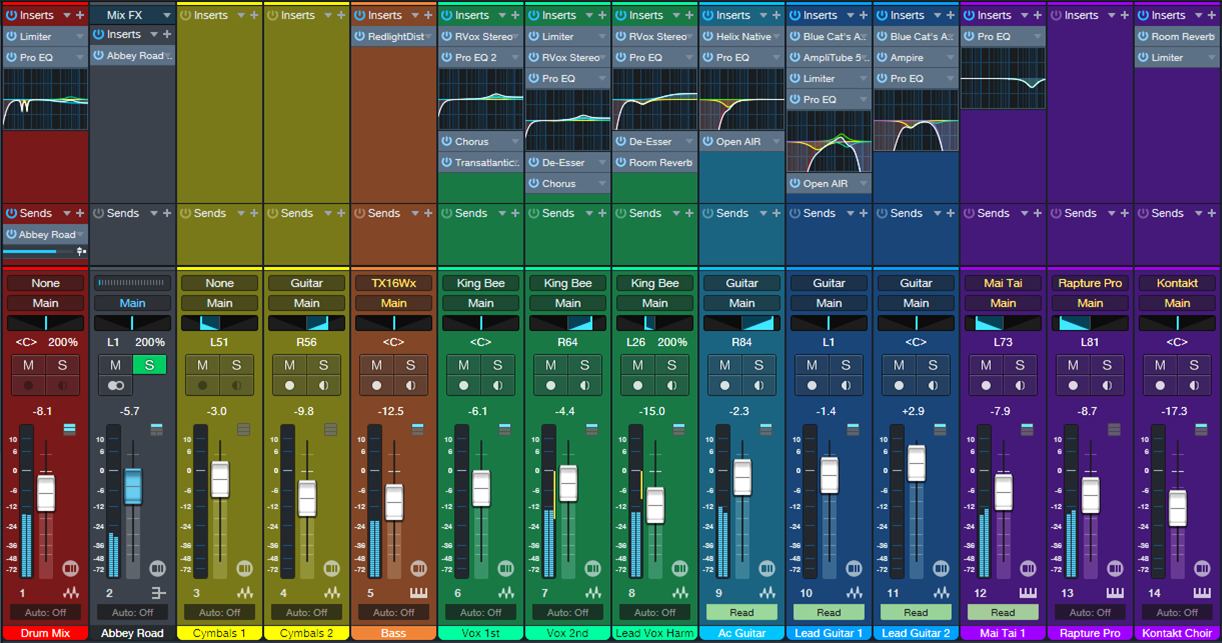Add a send on the Vox 1st channel
The image size is (1222, 643).
point(515,213)
